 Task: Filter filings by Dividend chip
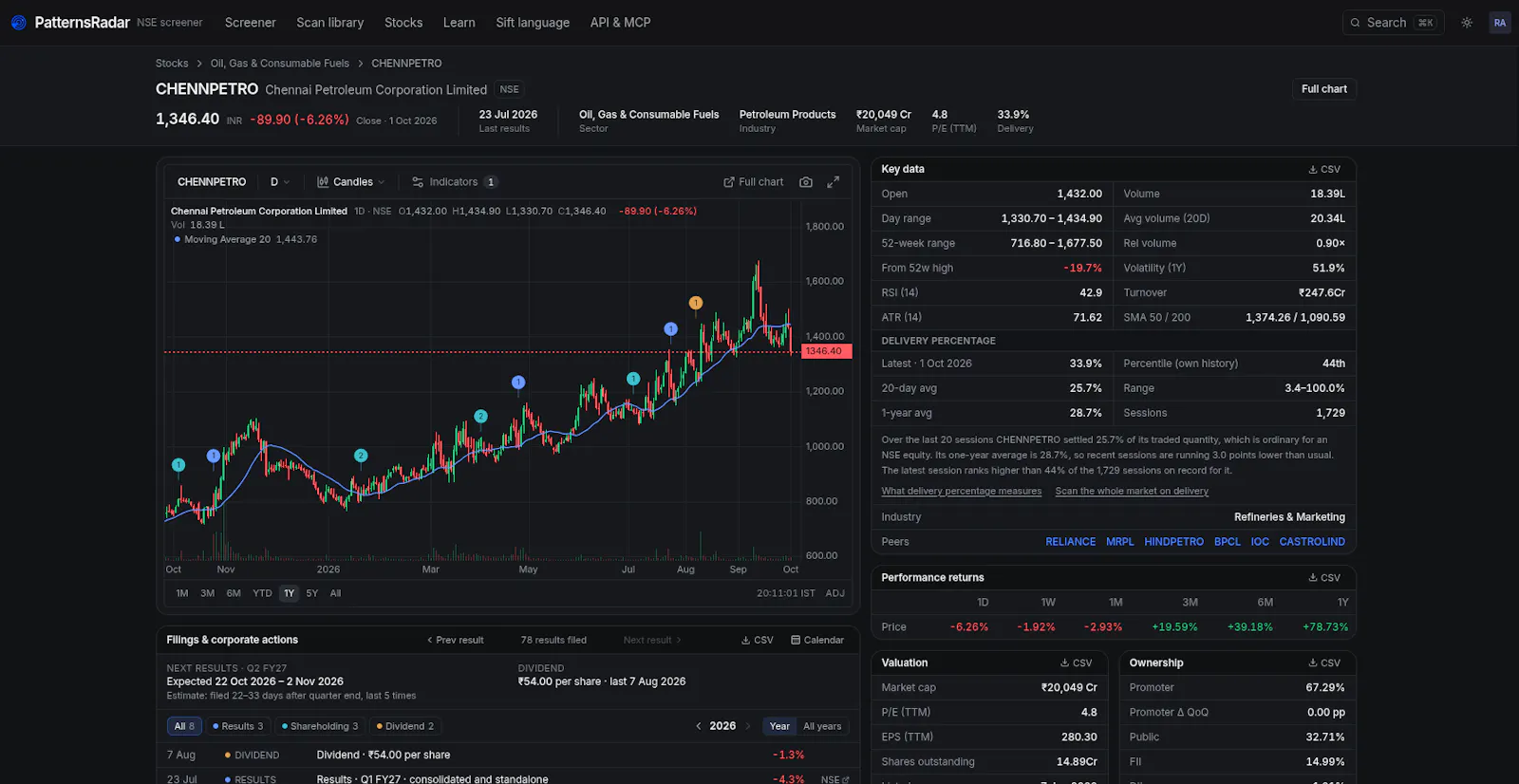(x=405, y=726)
